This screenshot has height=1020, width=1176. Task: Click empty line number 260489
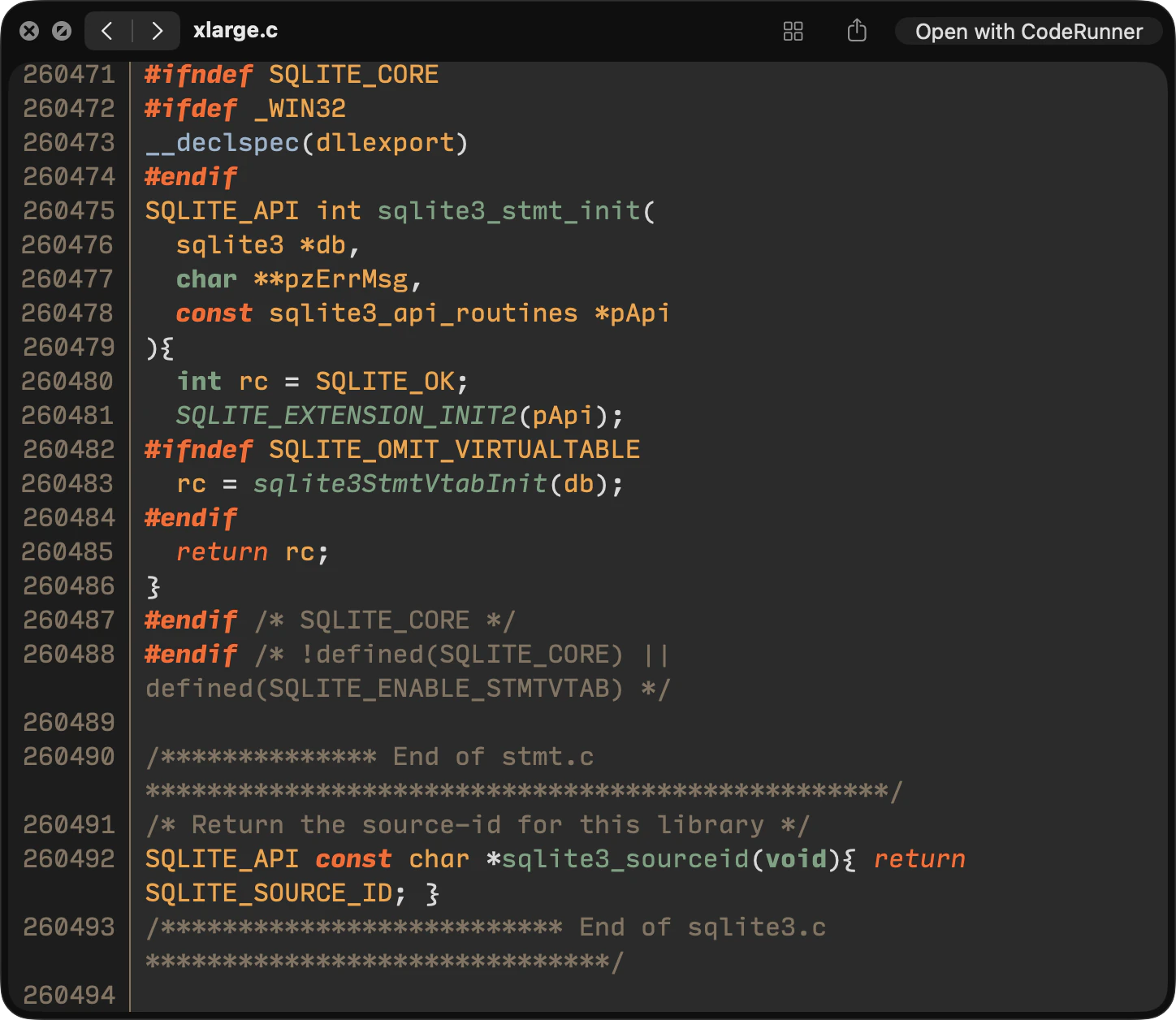pos(69,723)
